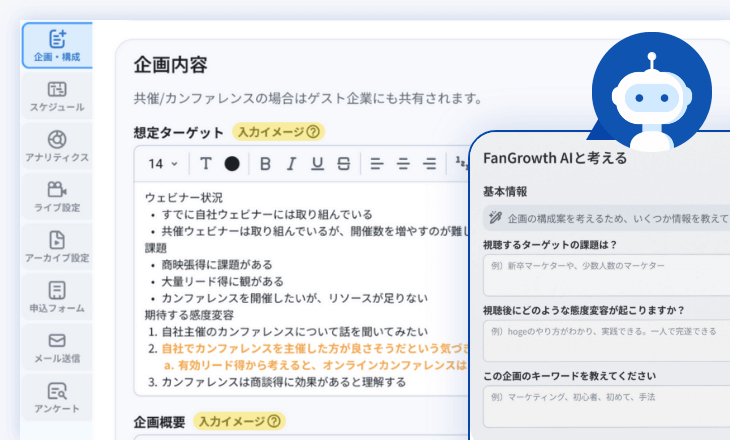730x440 pixels.
Task: Open the アーカイブ設定 sidebar tab
Action: click(x=57, y=247)
